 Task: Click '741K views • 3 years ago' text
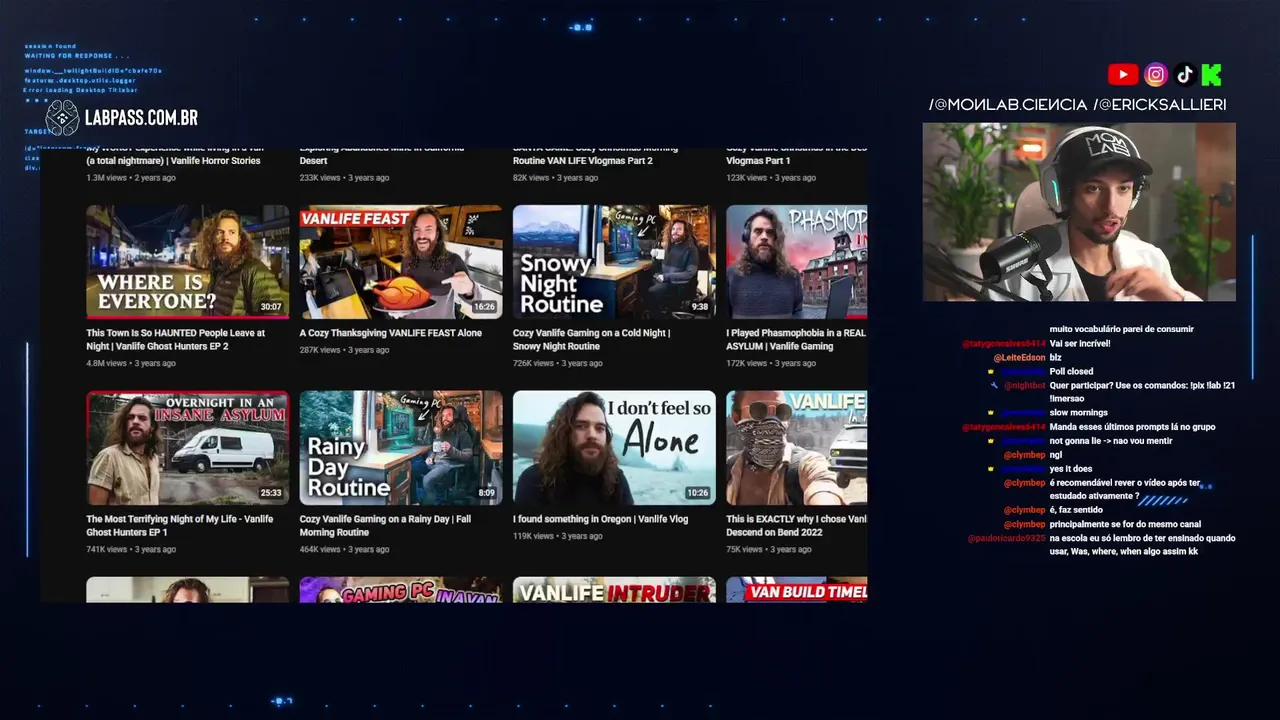tap(131, 549)
